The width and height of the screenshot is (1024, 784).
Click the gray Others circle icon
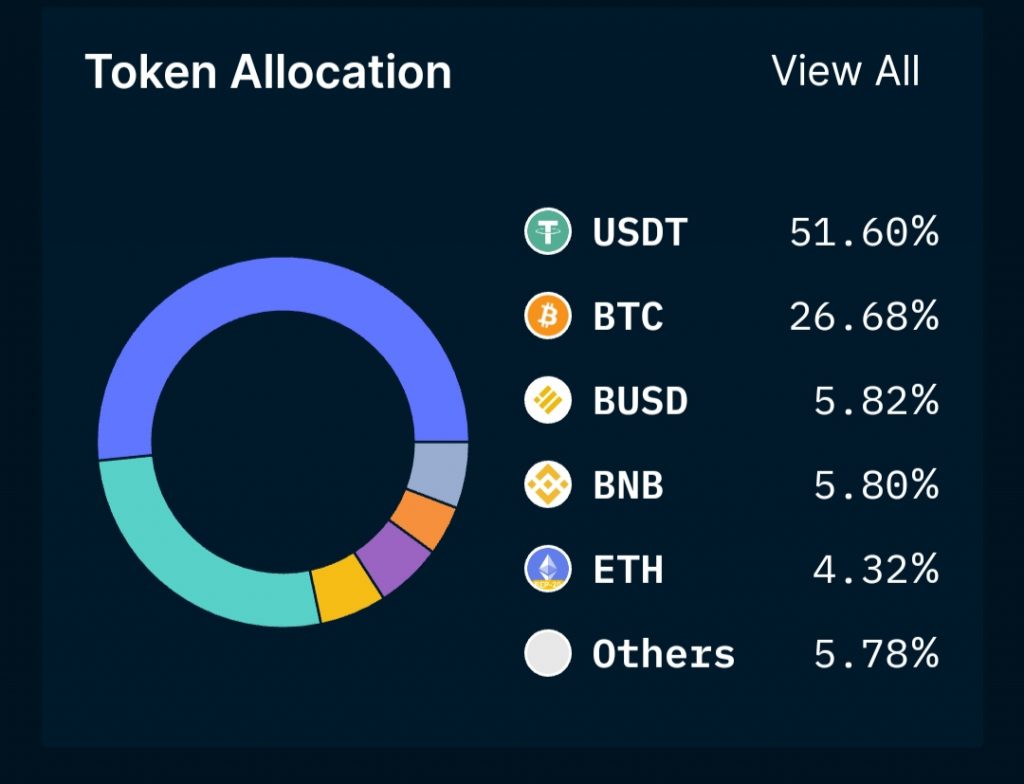point(547,654)
